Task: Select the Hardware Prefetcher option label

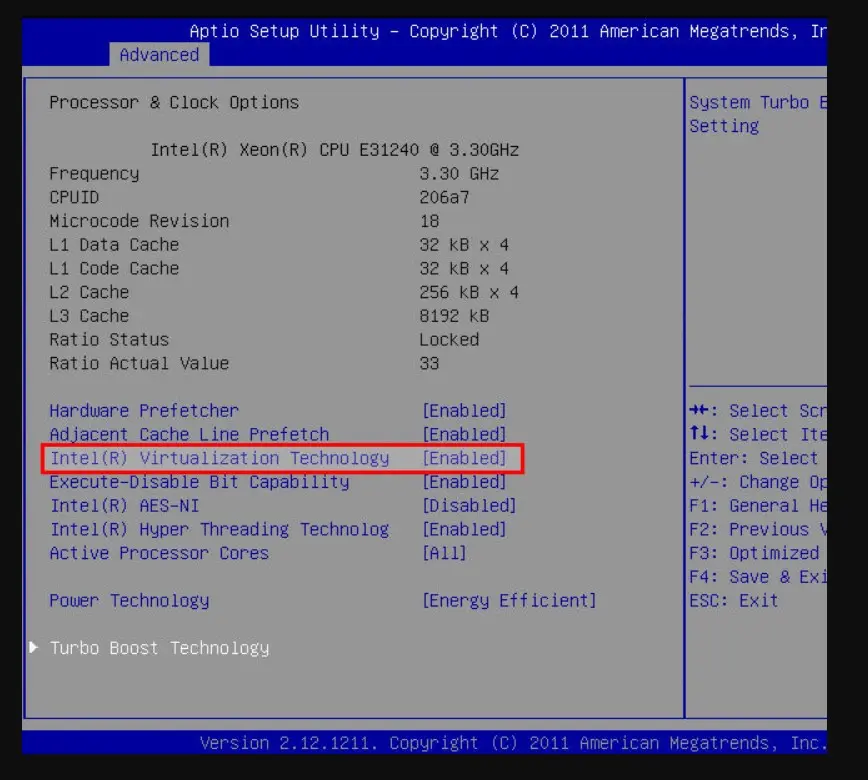Action: click(144, 411)
